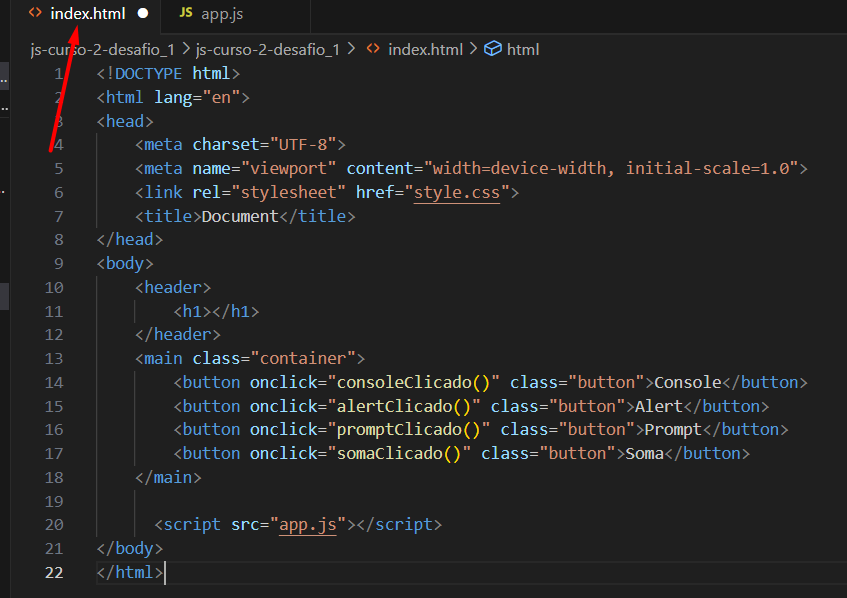
Task: Click the lang="en" attribute text
Action: 197,98
